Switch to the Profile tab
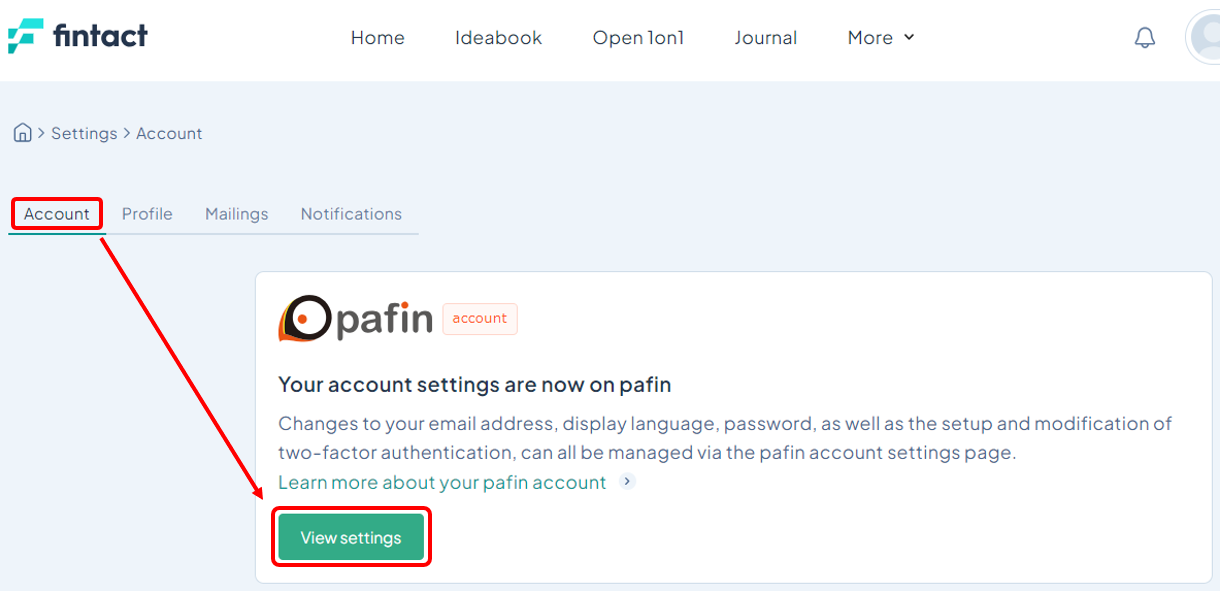Viewport: 1221px width, 591px height. tap(147, 214)
